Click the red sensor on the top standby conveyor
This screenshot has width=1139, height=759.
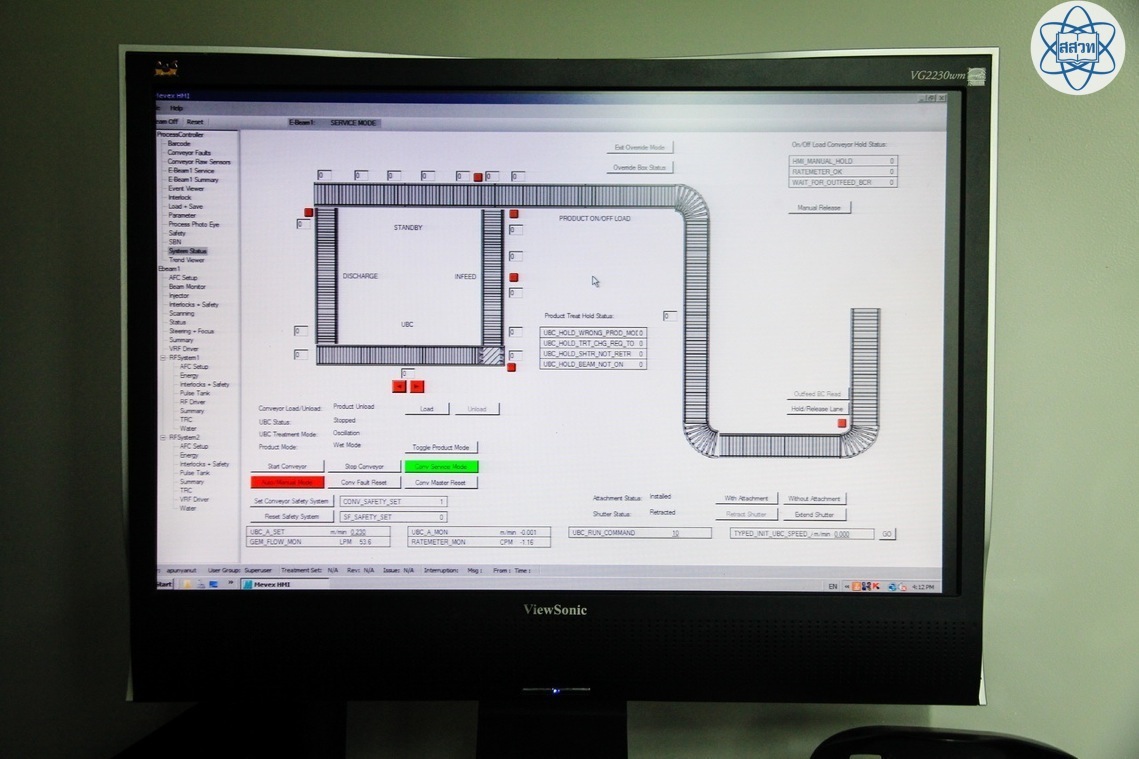coord(478,177)
